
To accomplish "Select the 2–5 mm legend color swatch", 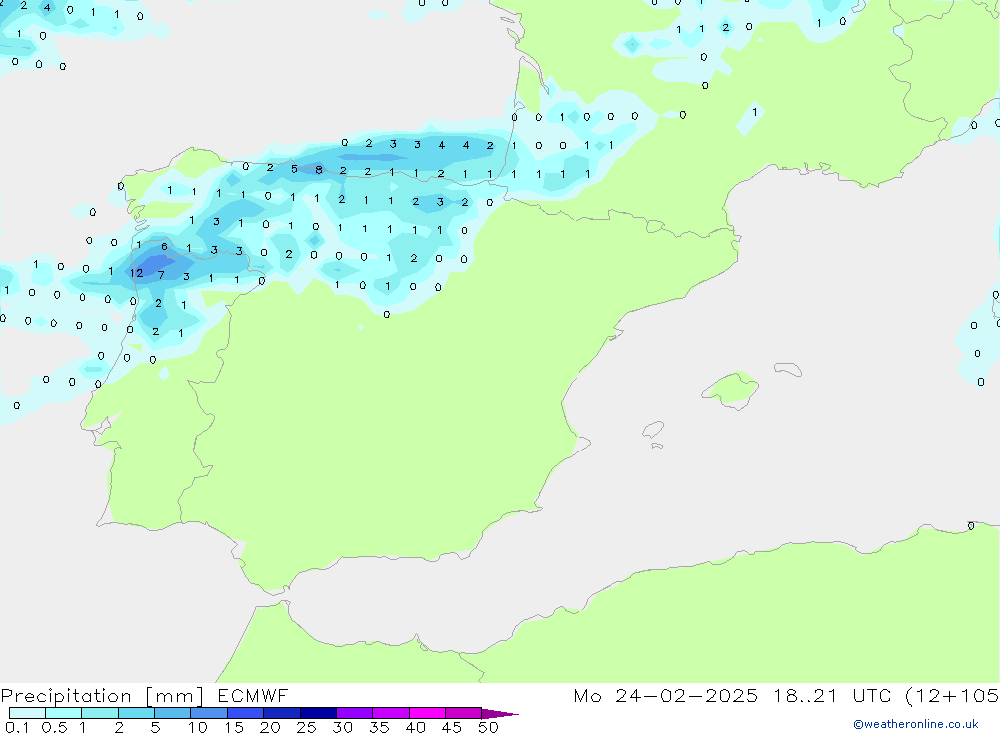I will coord(136,713).
